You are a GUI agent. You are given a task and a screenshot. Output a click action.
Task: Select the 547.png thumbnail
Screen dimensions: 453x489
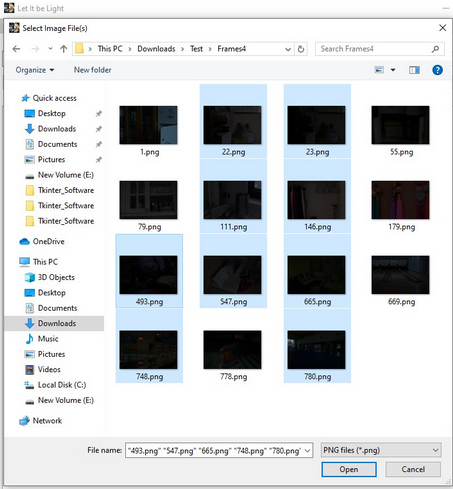[x=233, y=275]
